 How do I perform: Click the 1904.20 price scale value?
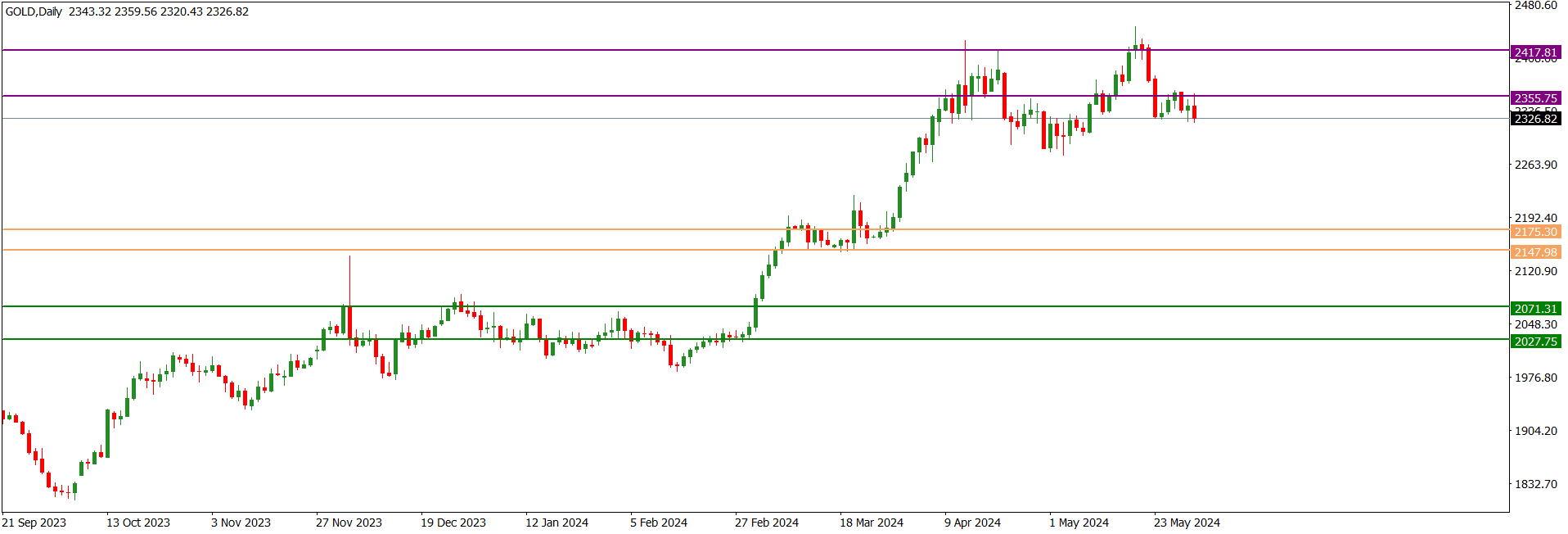pyautogui.click(x=1535, y=431)
